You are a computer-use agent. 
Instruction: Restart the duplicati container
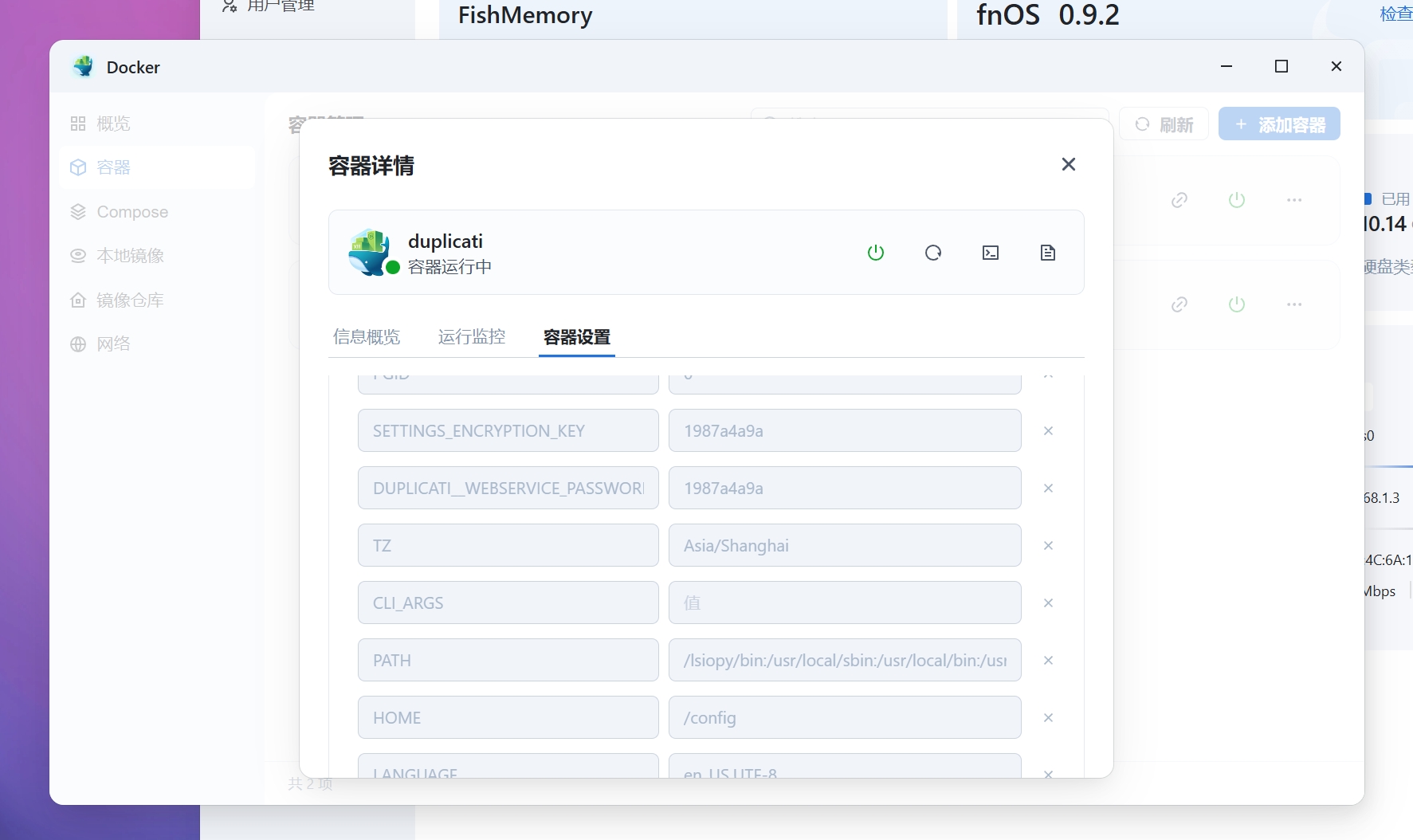point(933,253)
